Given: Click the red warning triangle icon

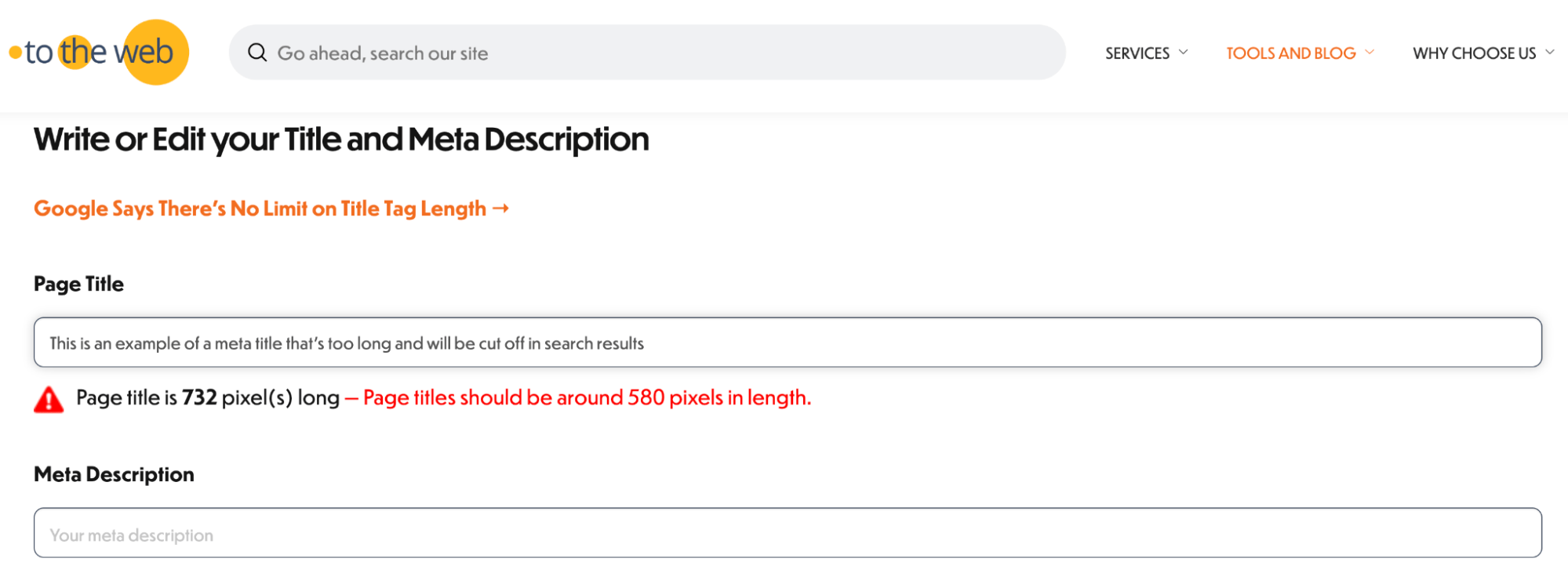Looking at the screenshot, I should click(x=48, y=398).
